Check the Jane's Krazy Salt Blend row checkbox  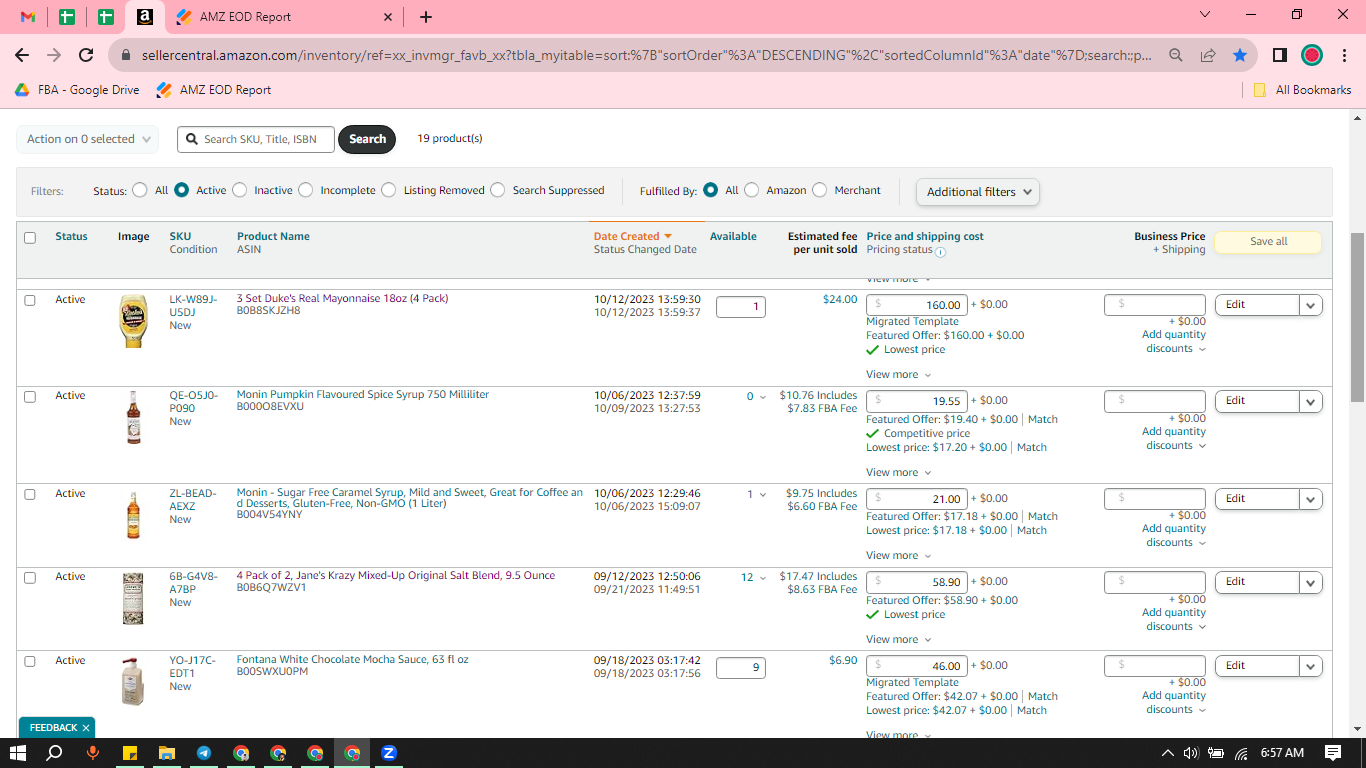(30, 578)
